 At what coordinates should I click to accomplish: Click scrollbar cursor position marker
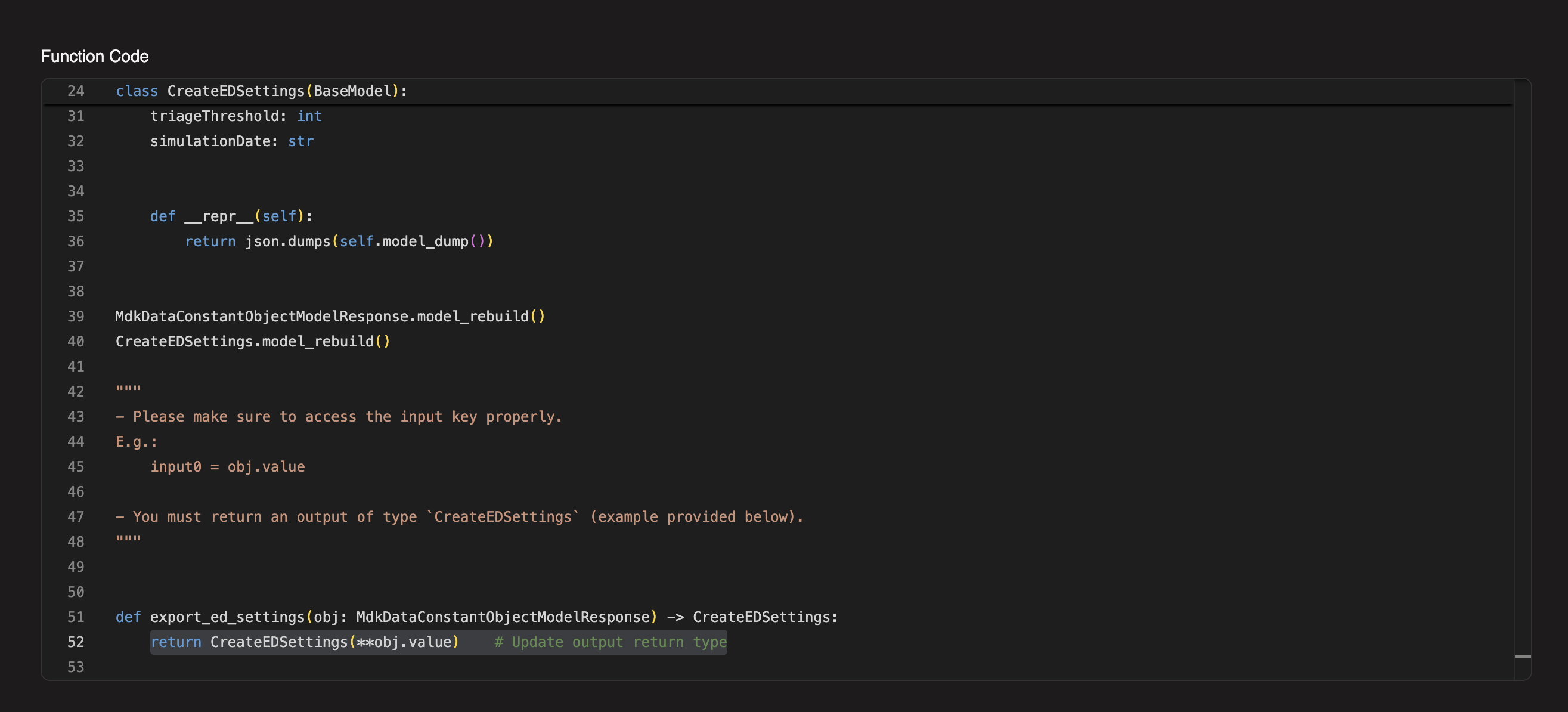pos(1522,657)
